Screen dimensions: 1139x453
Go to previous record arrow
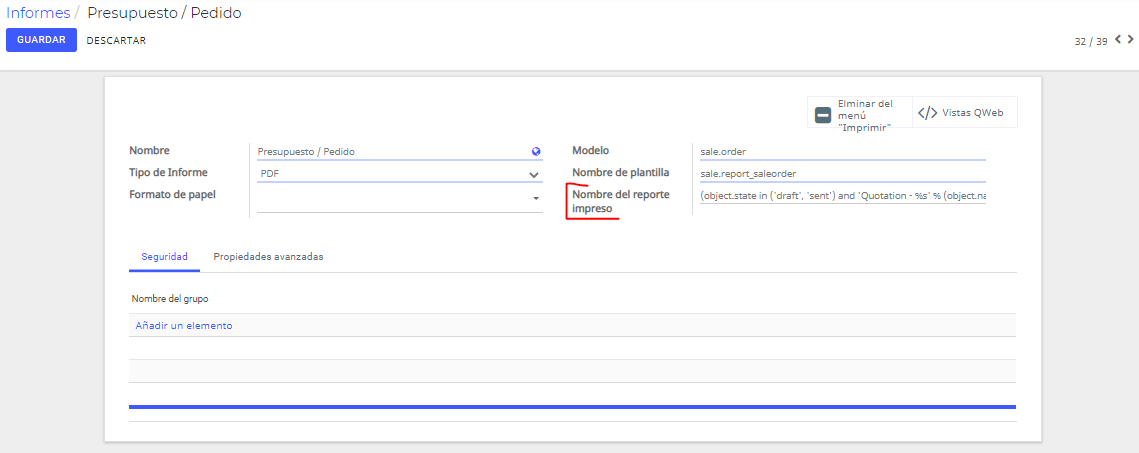tap(1118, 40)
